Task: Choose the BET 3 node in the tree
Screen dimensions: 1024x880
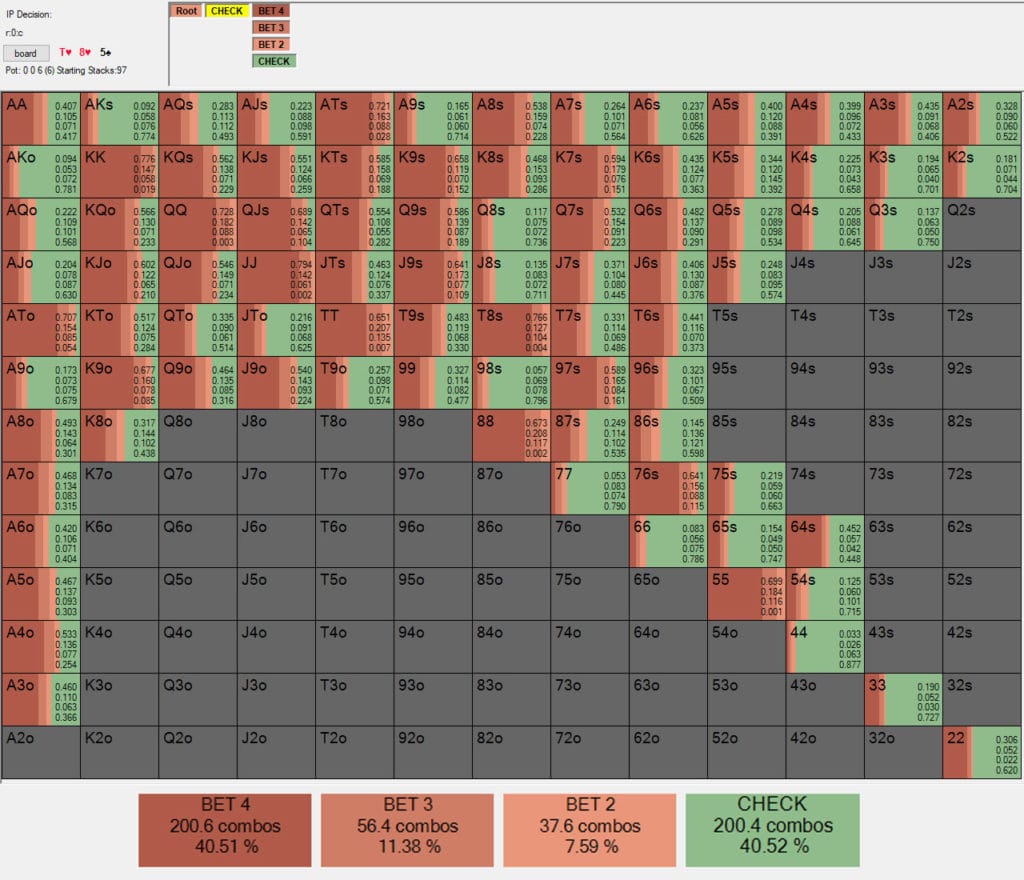Action: click(x=271, y=28)
